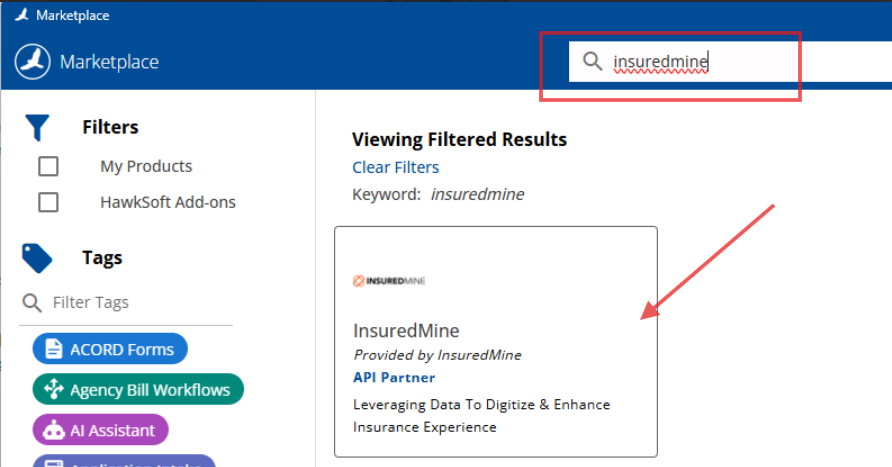Click the Filters heading text
The image size is (892, 467).
(110, 127)
